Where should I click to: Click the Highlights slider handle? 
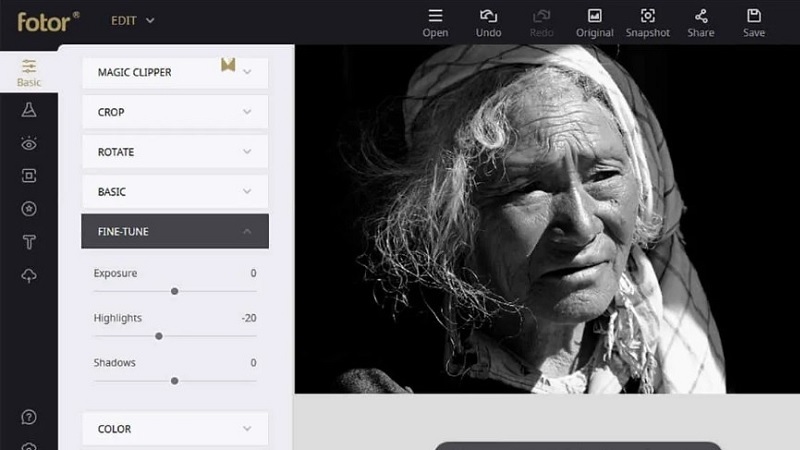coord(159,336)
